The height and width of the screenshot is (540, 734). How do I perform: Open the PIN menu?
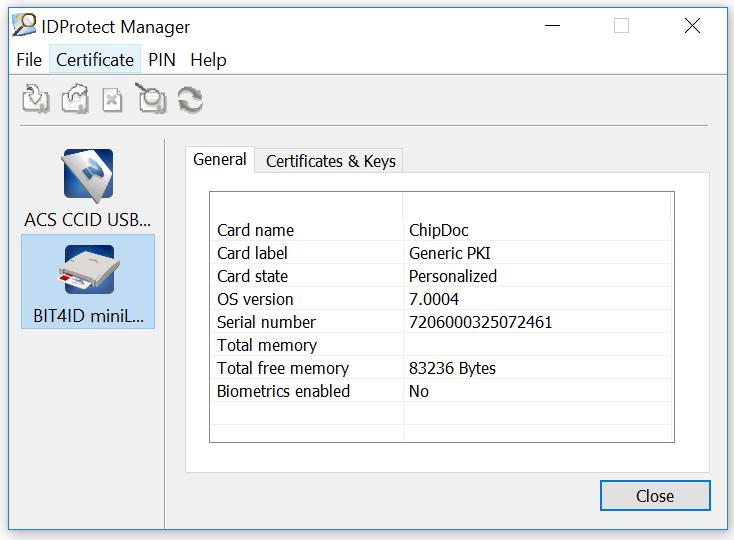(x=162, y=60)
